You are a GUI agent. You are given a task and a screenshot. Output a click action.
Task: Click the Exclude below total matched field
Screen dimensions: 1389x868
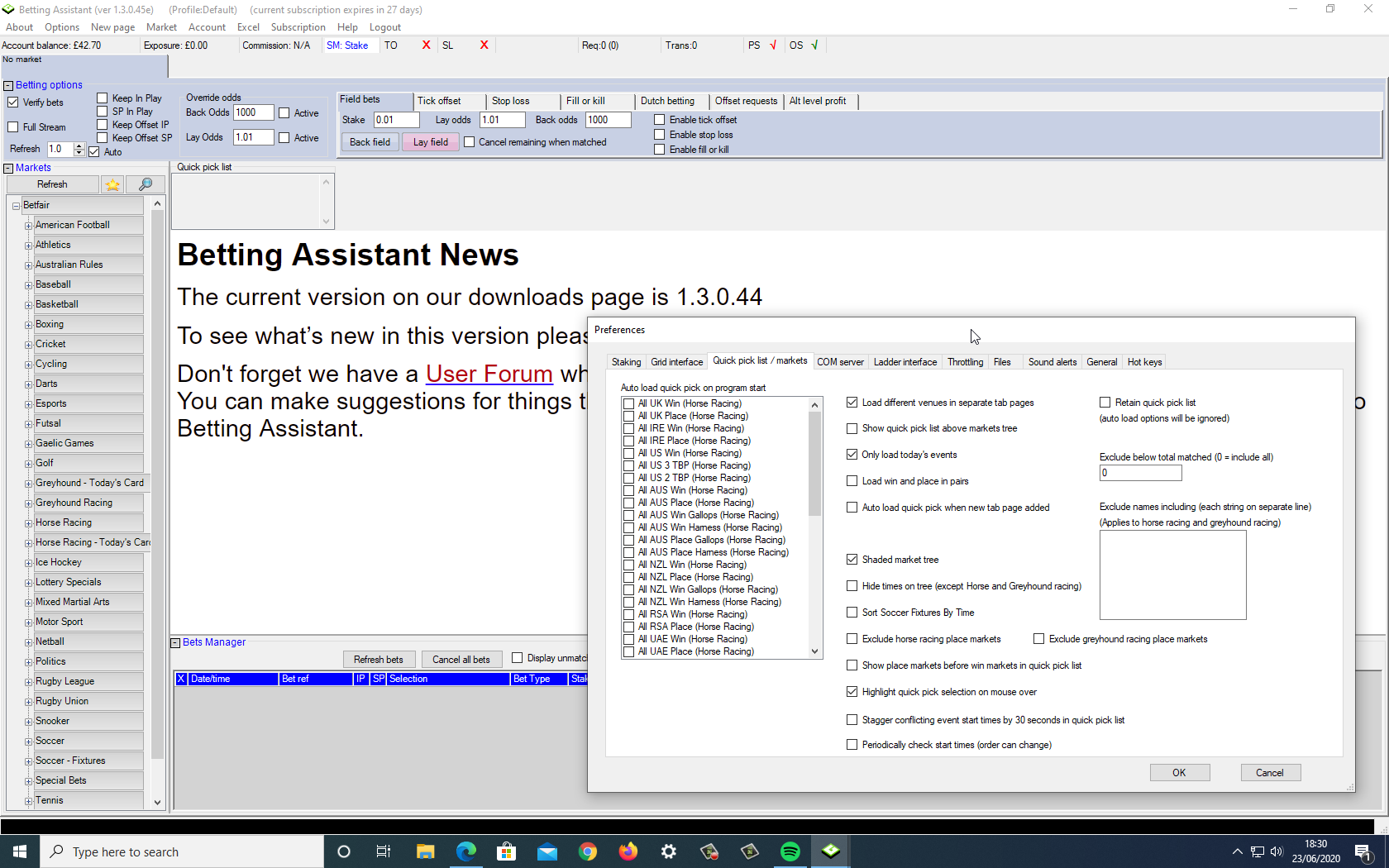click(x=1139, y=473)
